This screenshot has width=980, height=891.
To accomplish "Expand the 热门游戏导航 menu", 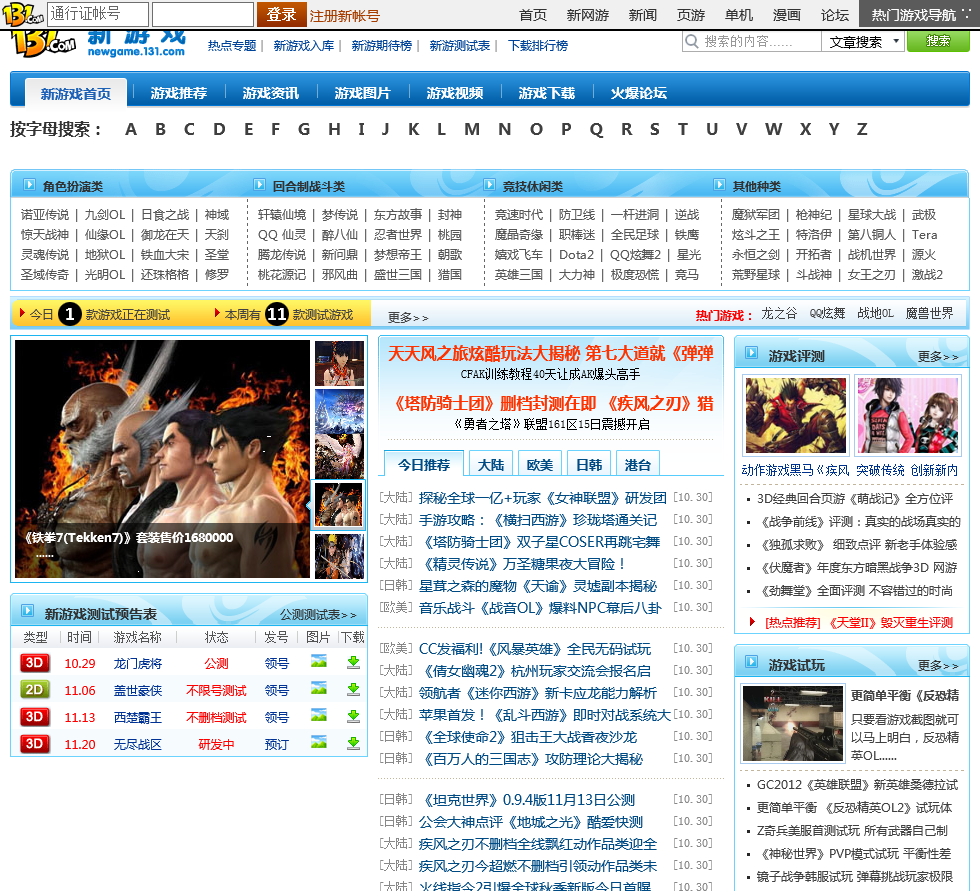I will pos(919,14).
